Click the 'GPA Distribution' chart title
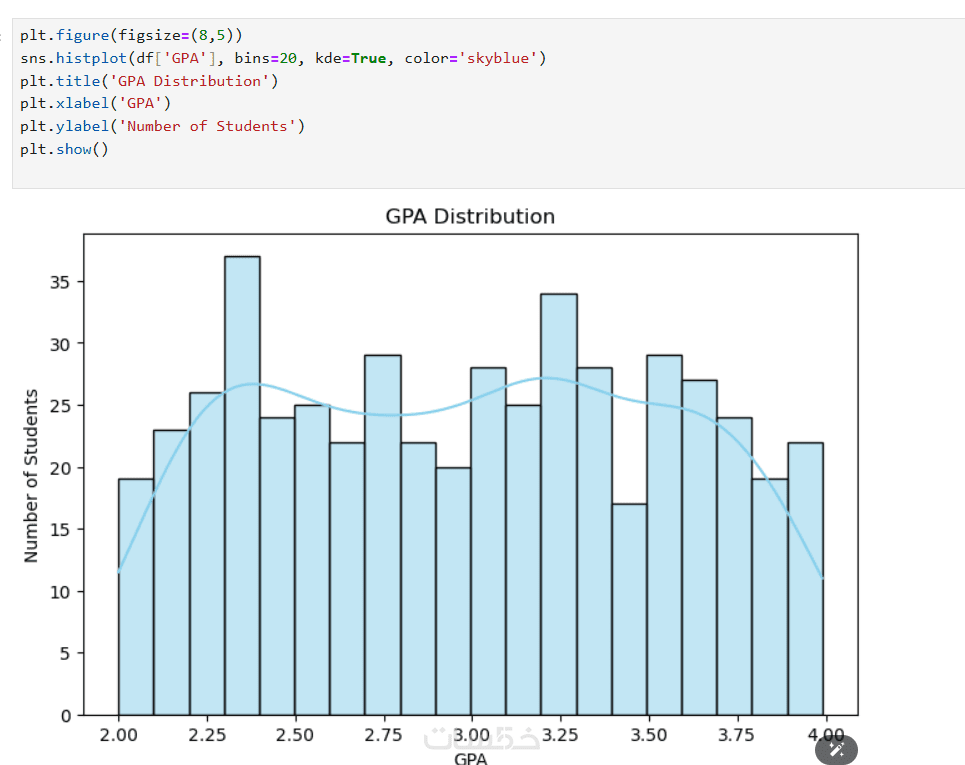This screenshot has width=965, height=765. 470,217
